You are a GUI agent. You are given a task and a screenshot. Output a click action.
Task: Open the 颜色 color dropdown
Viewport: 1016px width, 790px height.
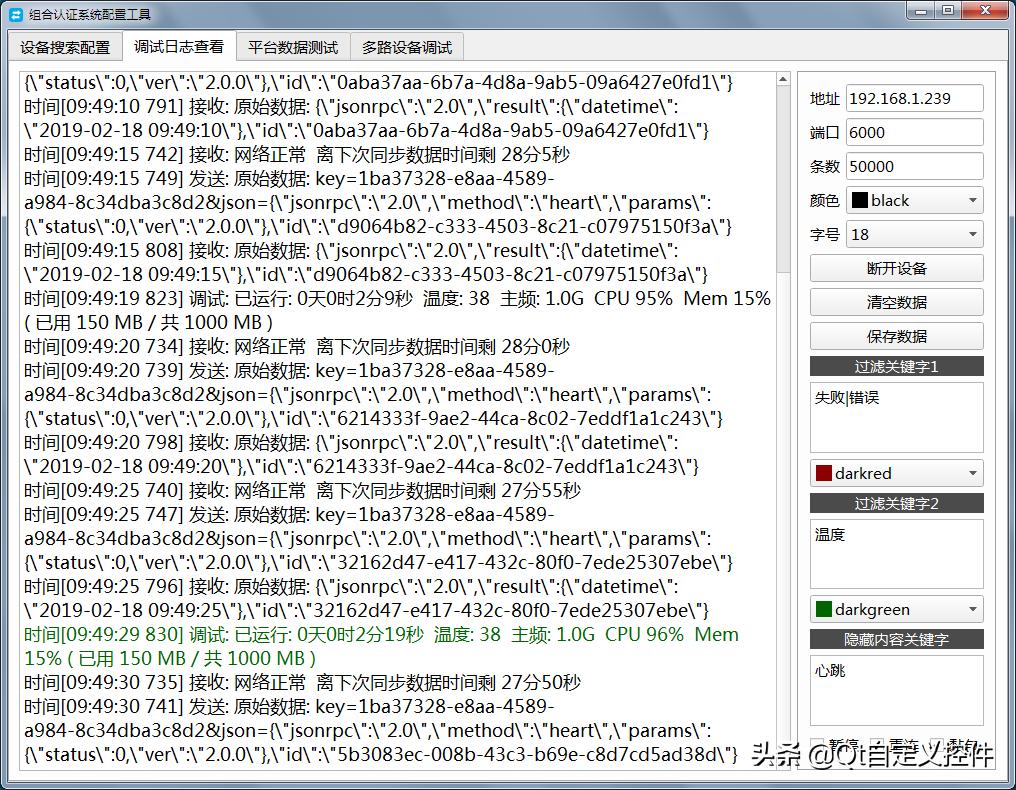point(975,199)
